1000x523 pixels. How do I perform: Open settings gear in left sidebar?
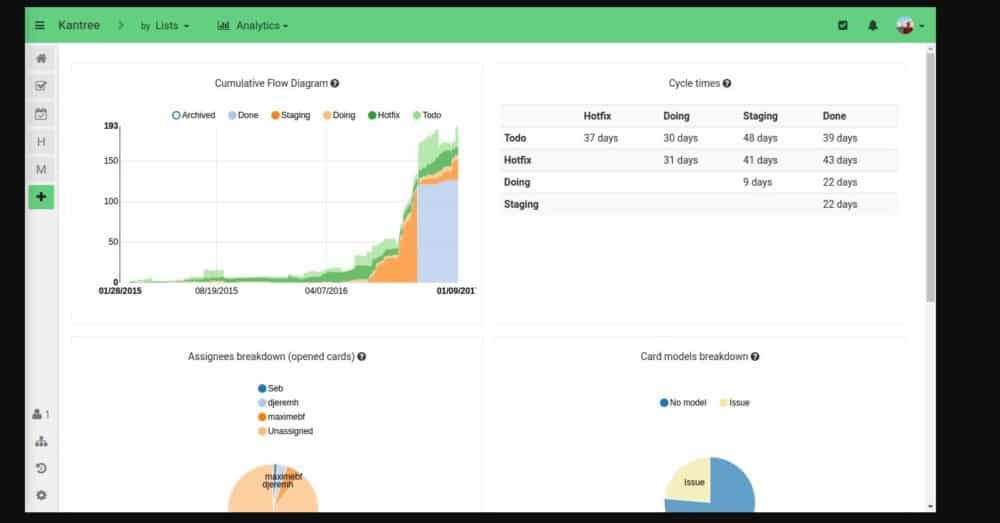coord(41,495)
